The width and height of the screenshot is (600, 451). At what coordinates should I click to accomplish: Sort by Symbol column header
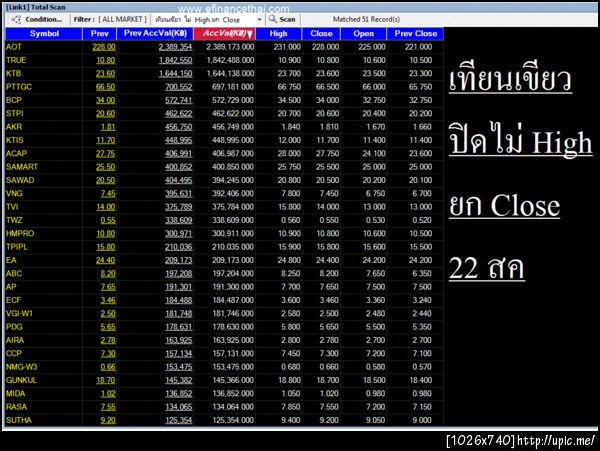coord(44,34)
